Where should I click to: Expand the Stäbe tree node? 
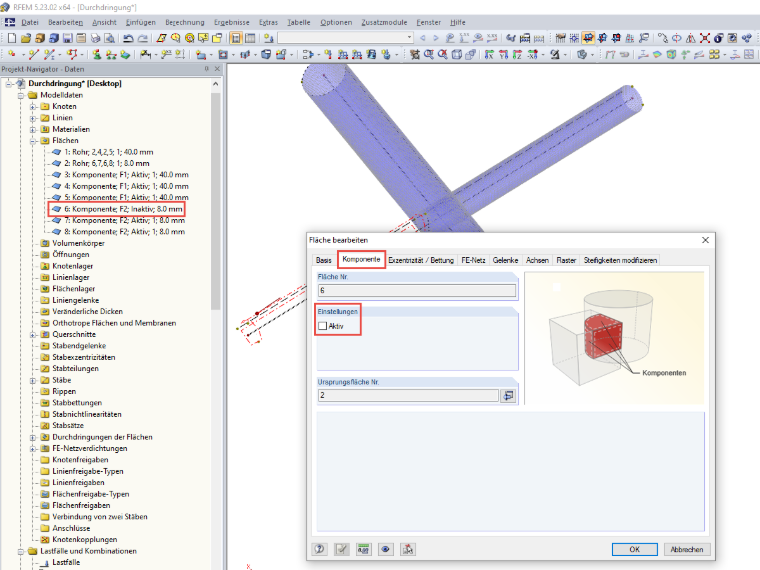[x=32, y=380]
